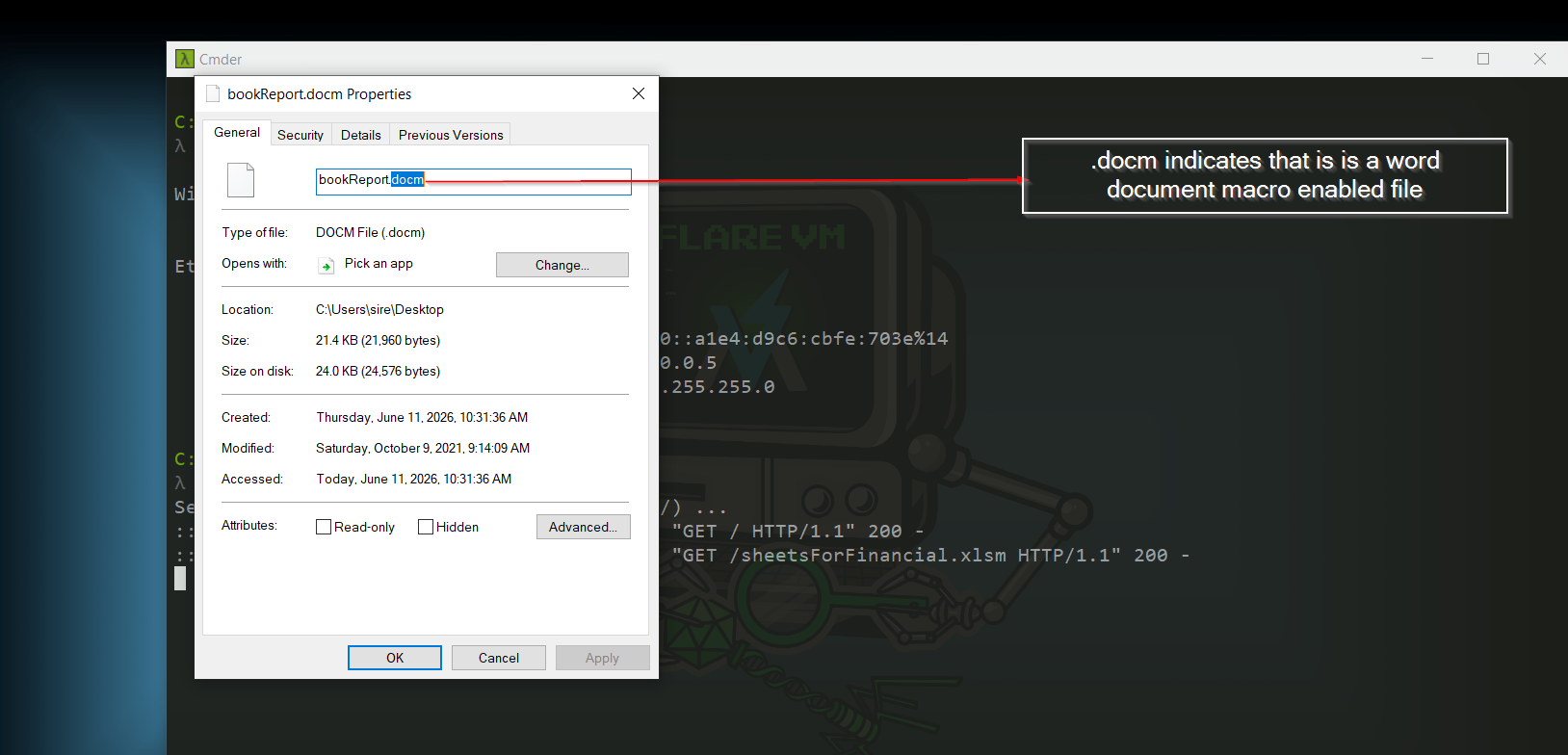Enable the Hidden attribute checkbox
This screenshot has height=755, width=1568.
point(426,527)
